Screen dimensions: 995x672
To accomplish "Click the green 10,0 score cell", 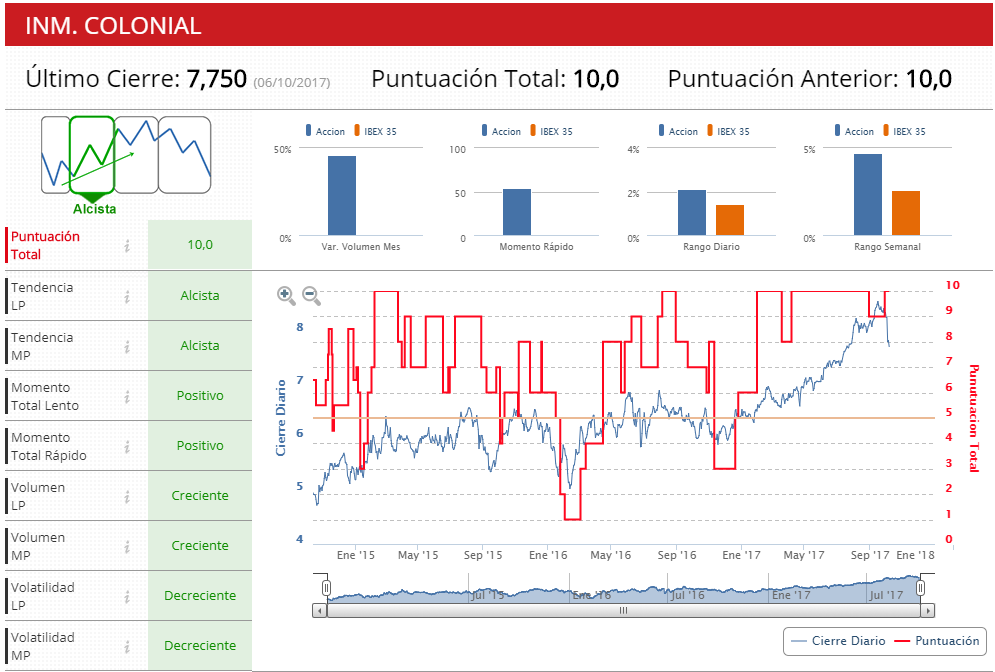I will pos(200,245).
